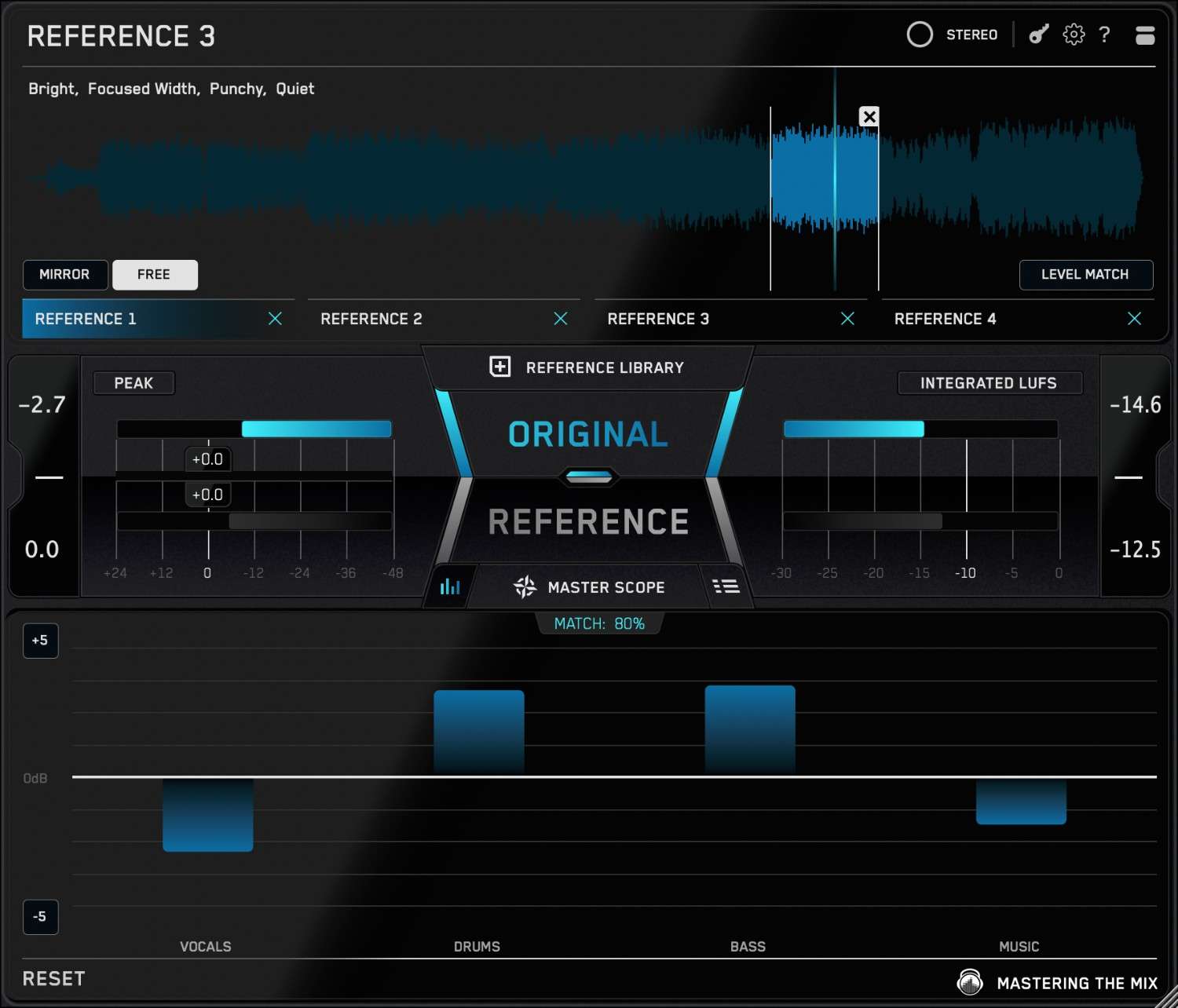This screenshot has width=1178, height=1008.
Task: Flip the Original/Reference comparison switch
Action: [588, 476]
